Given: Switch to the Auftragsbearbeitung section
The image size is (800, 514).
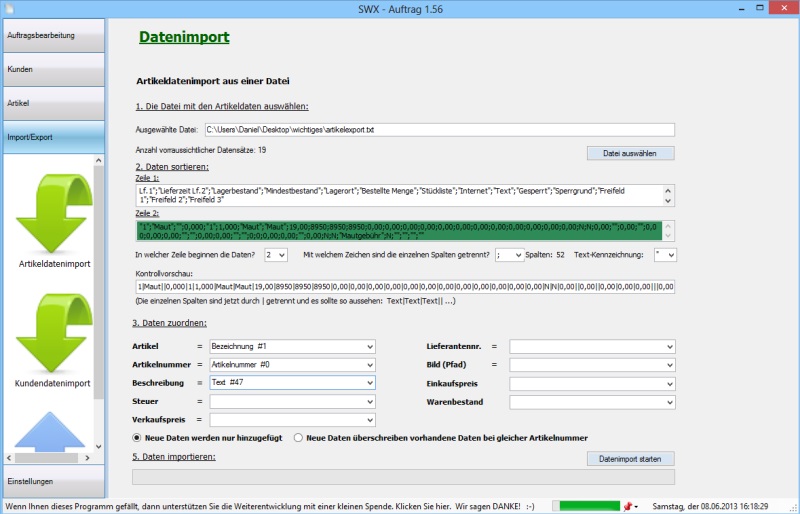Looking at the screenshot, I should pos(53,35).
